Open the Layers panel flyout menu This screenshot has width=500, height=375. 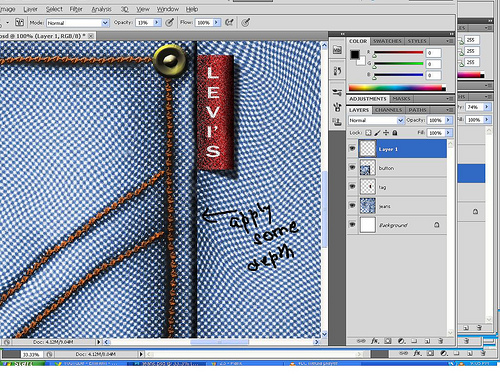click(x=450, y=110)
